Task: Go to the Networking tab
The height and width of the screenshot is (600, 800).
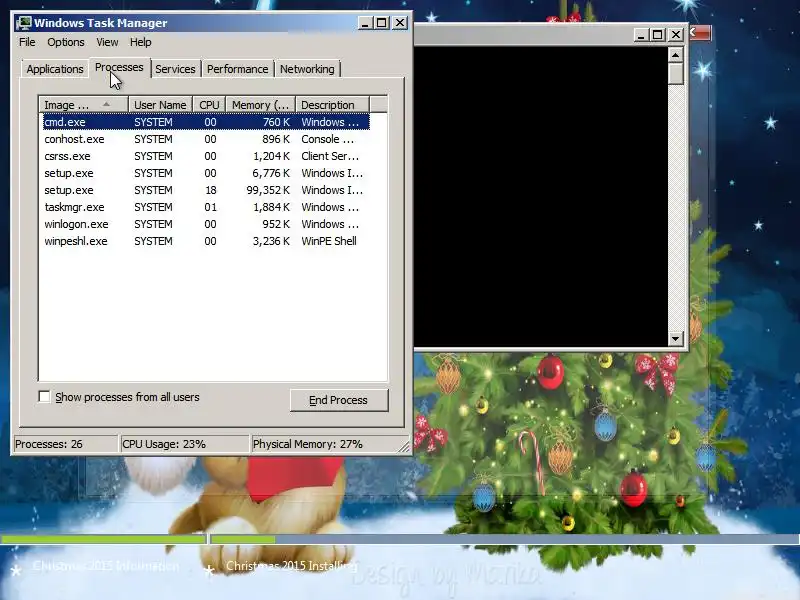Action: pyautogui.click(x=307, y=69)
